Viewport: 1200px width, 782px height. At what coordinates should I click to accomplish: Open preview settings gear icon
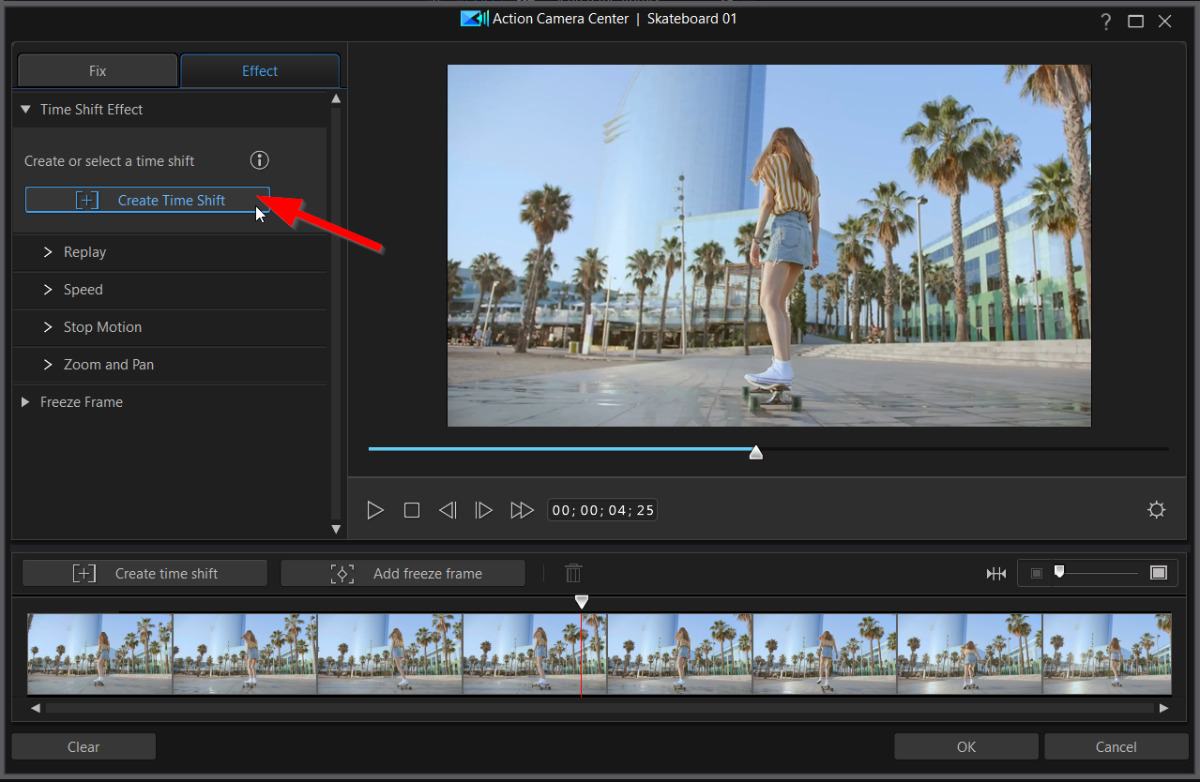[x=1156, y=510]
